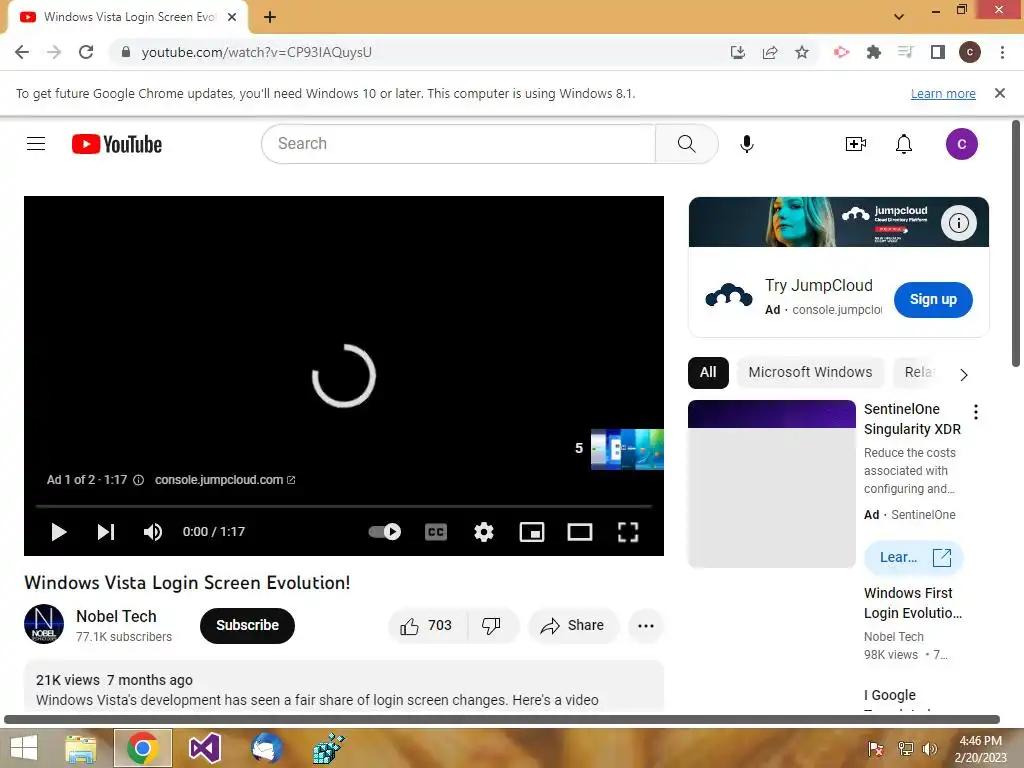Go to the YouTube home logo
1024x768 pixels.
[117, 144]
